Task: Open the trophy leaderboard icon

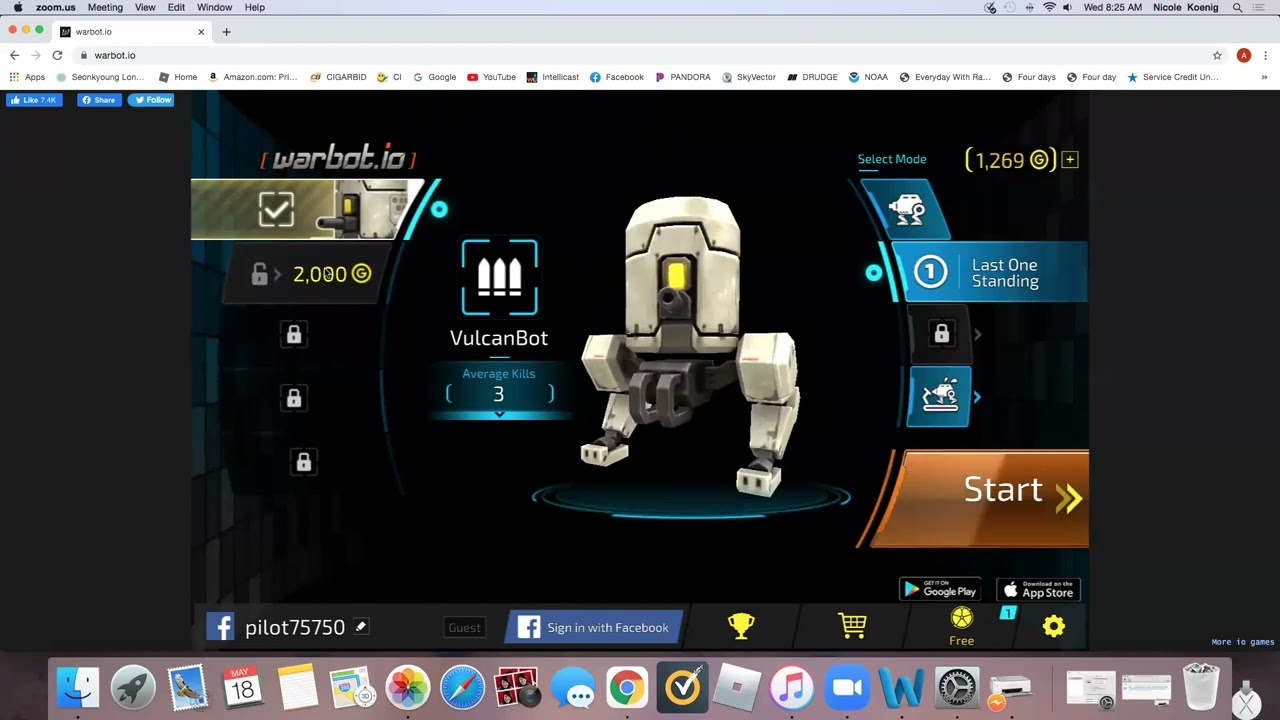Action: click(x=741, y=626)
